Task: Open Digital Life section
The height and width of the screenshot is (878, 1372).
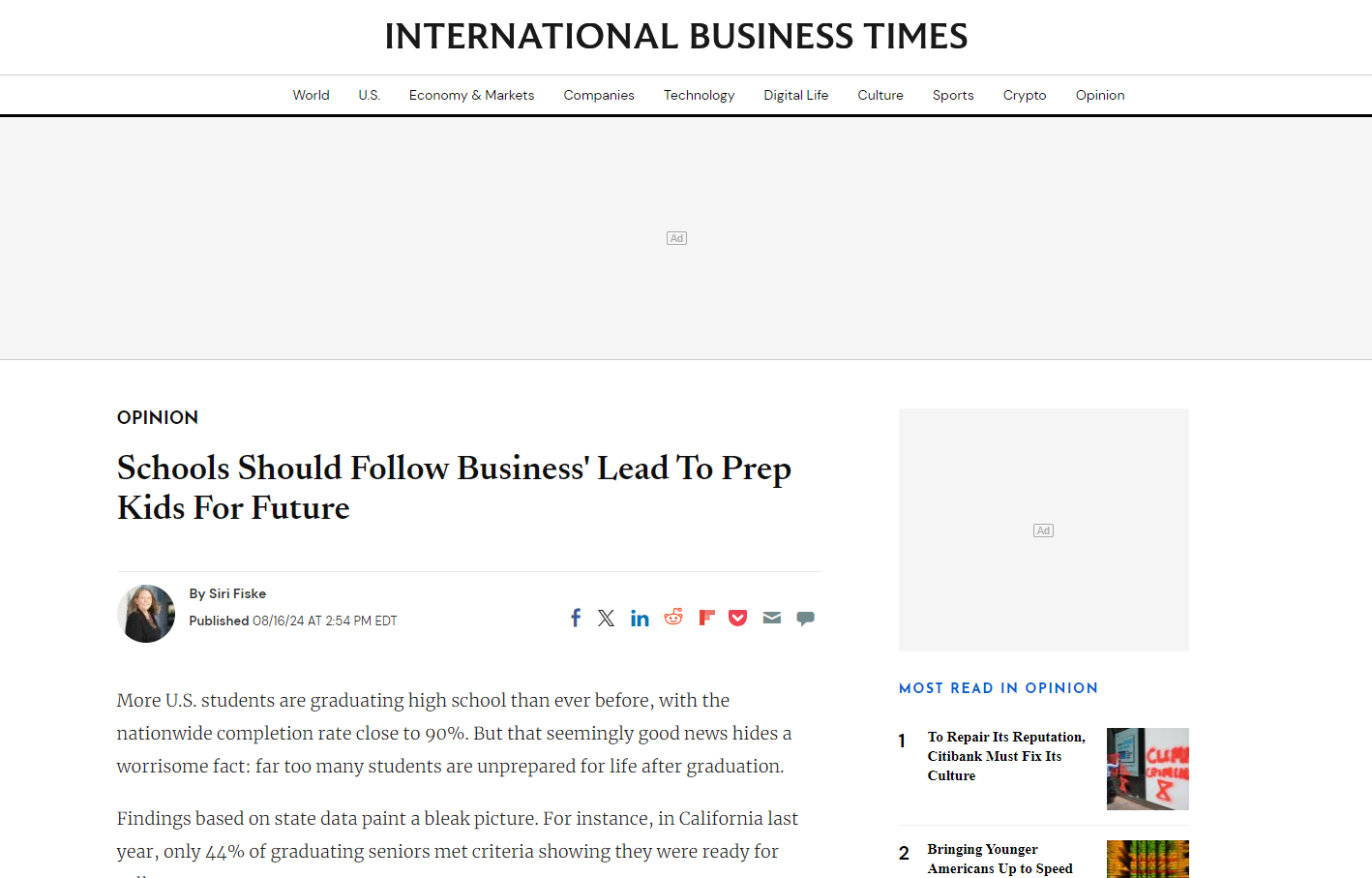Action: coord(796,95)
